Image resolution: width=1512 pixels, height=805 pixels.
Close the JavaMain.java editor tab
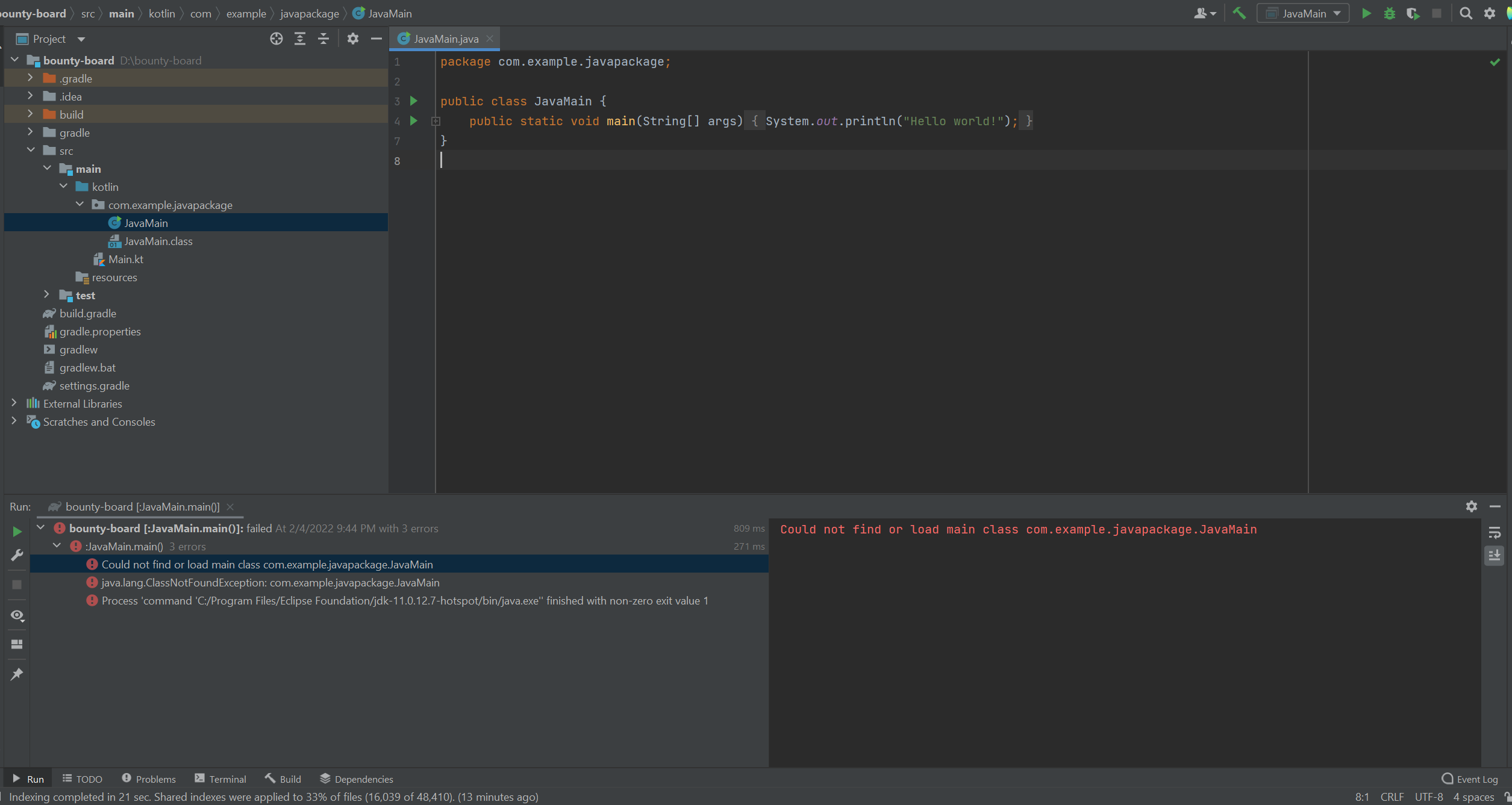pyautogui.click(x=490, y=39)
